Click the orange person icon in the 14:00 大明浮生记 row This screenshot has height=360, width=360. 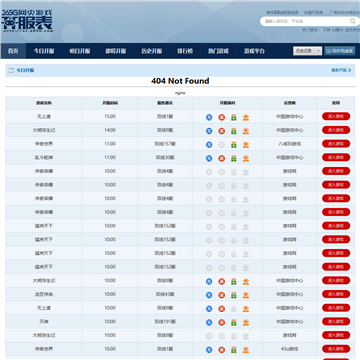click(x=246, y=131)
